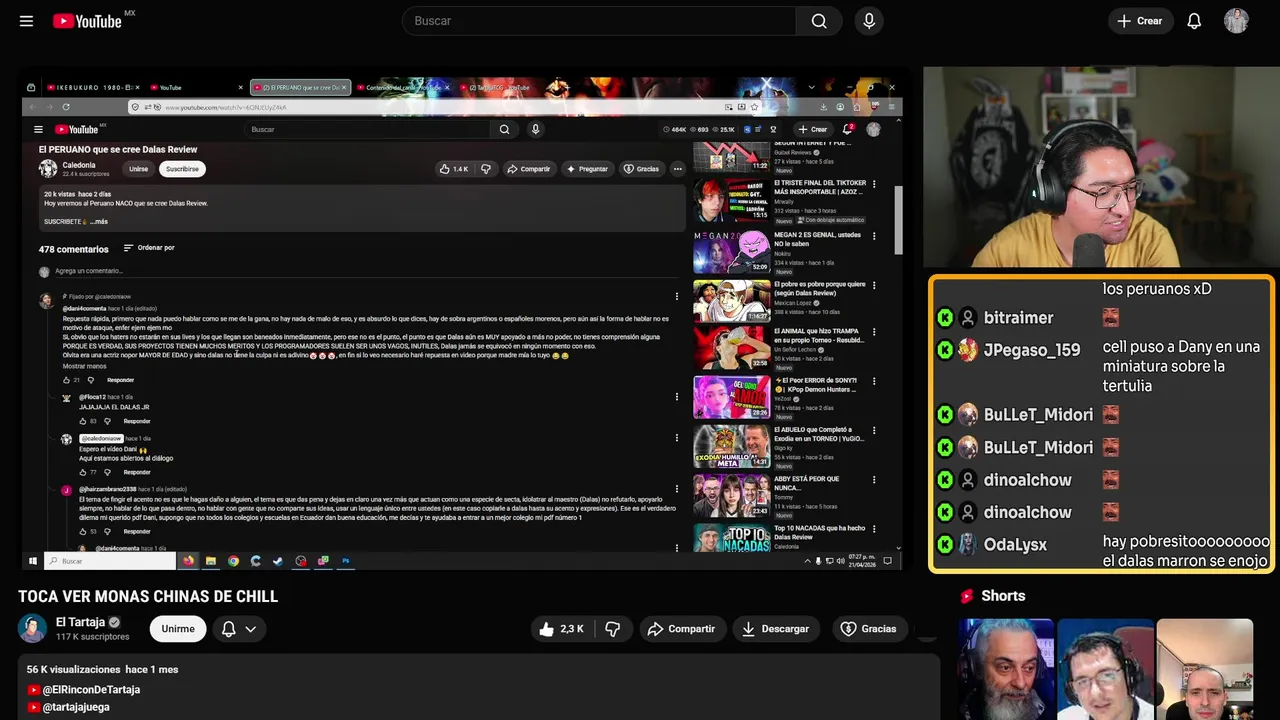Open the Top 10 NACADAS suggested video thumbnail

[x=732, y=538]
